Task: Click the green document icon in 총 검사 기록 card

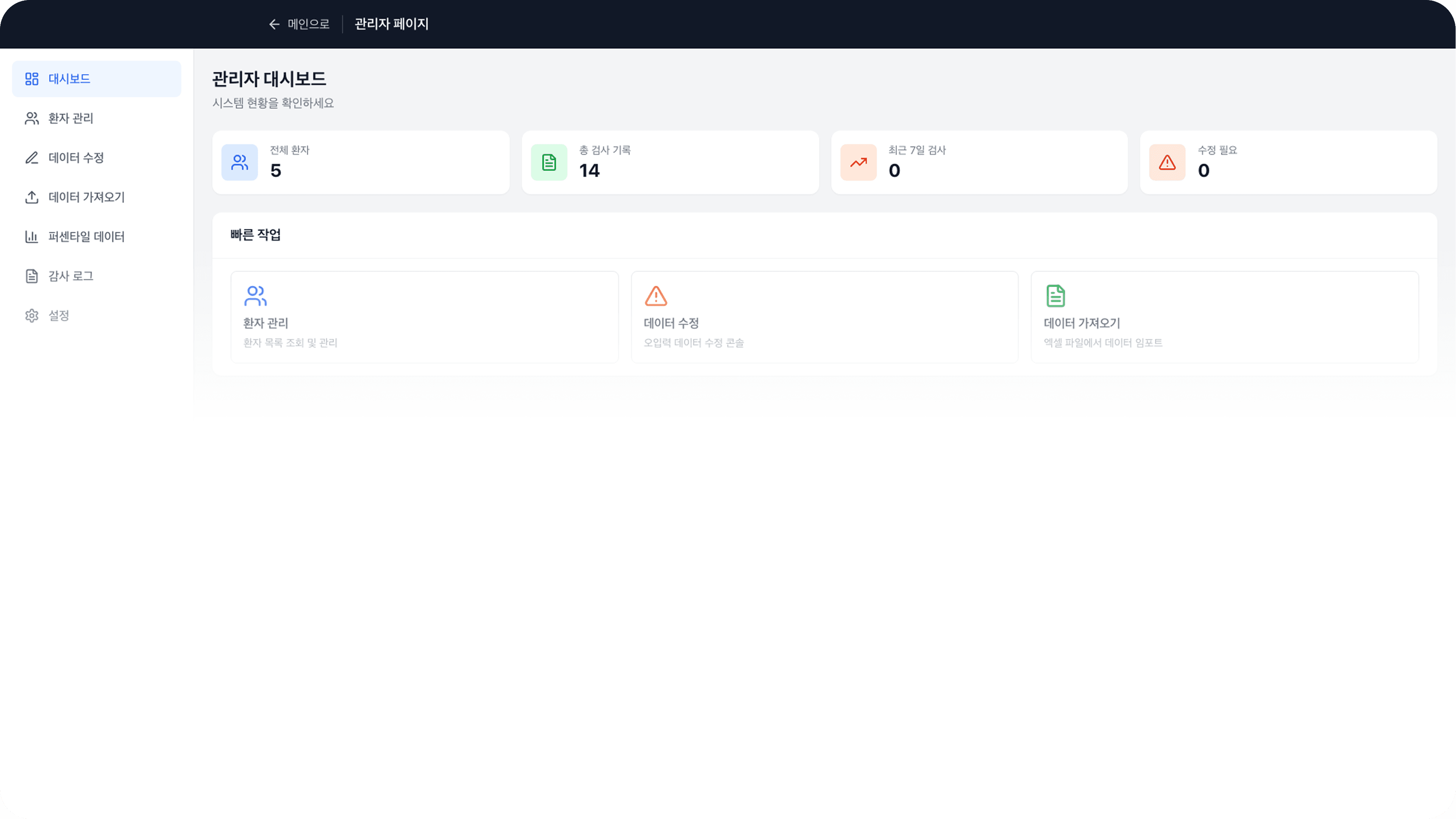Action: click(x=549, y=163)
